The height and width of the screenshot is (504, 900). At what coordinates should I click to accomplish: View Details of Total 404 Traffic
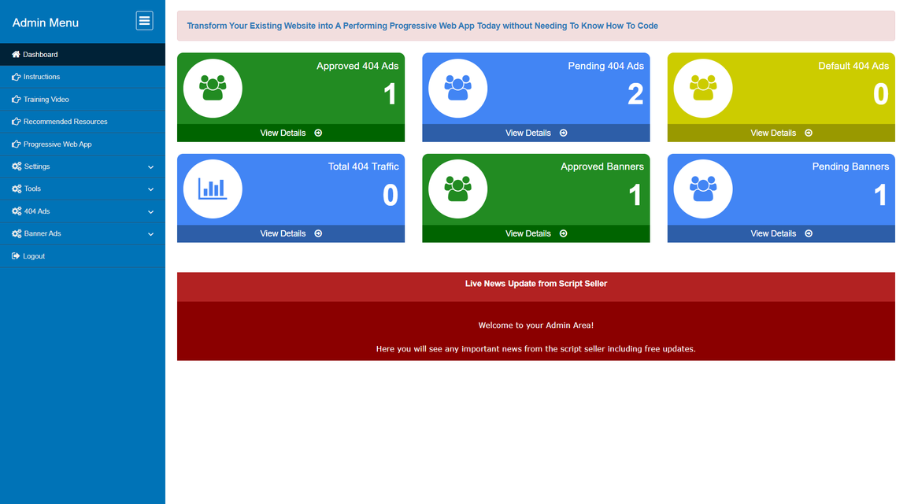[x=290, y=234]
